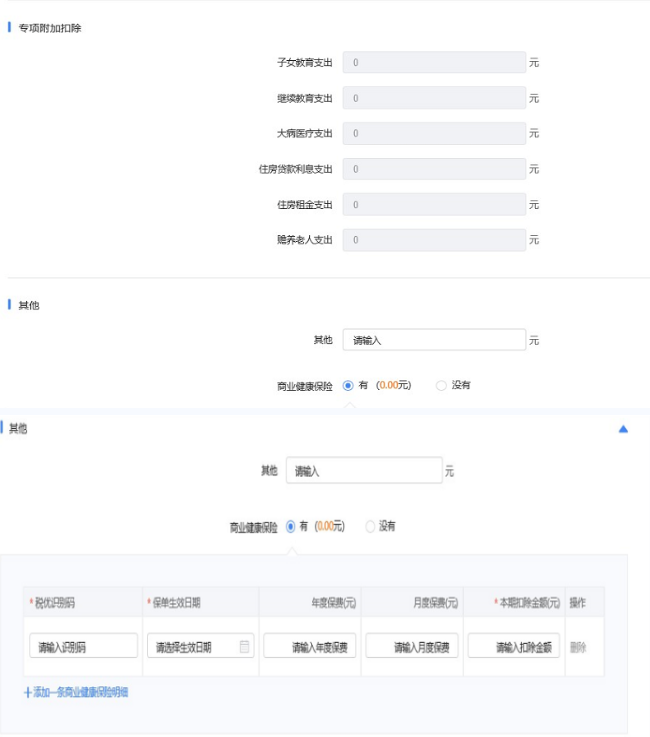Select 有 for 商业健康保险 in the collapsible panel
Image resolution: width=650 pixels, height=737 pixels.
tap(291, 526)
